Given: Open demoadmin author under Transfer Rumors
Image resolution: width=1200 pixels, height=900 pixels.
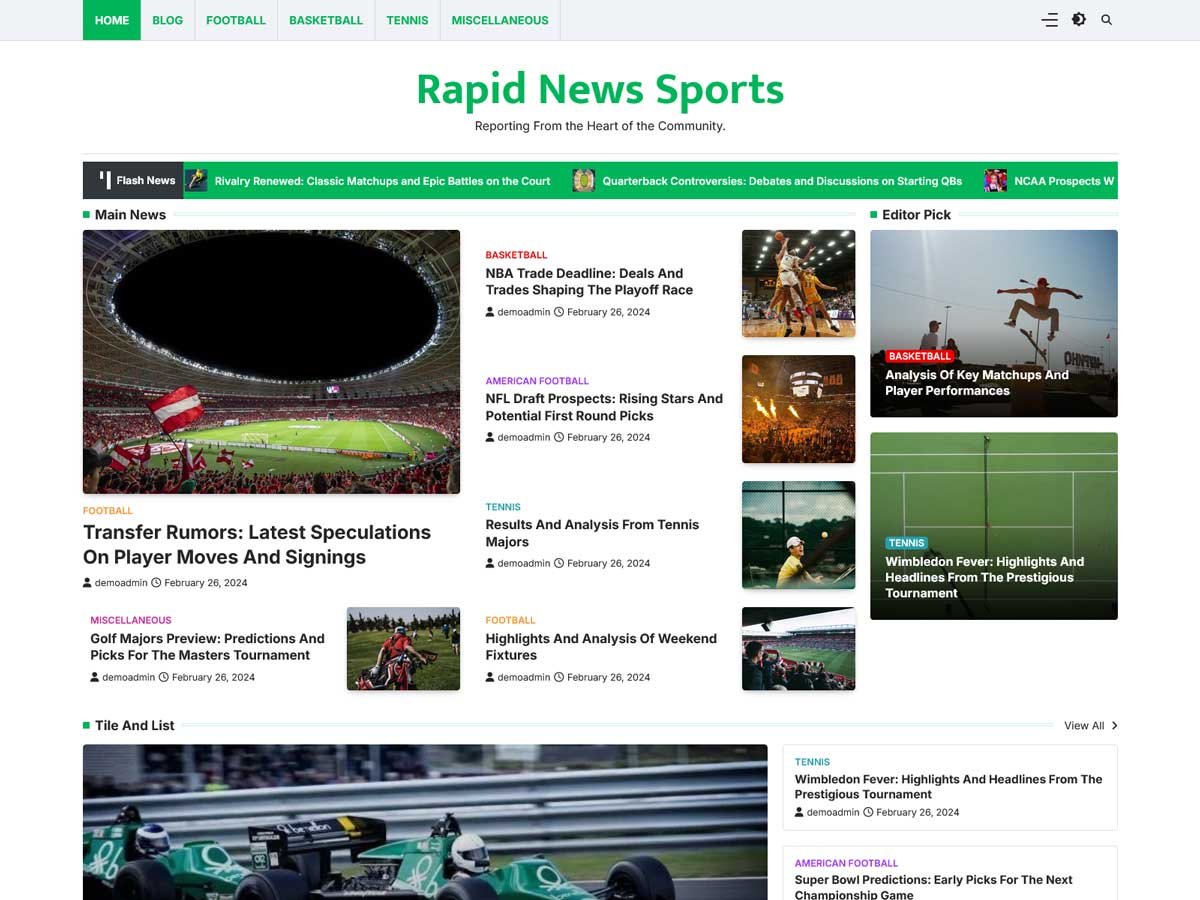Looking at the screenshot, I should pos(121,583).
